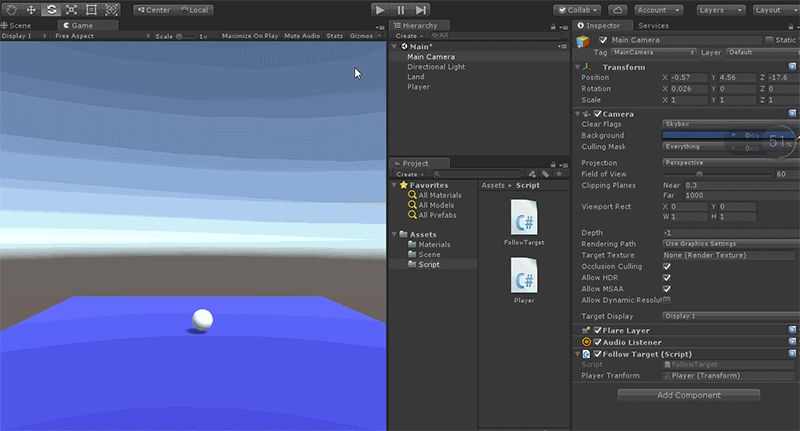
Task: Toggle Allow HDR checkbox
Action: tap(666, 277)
